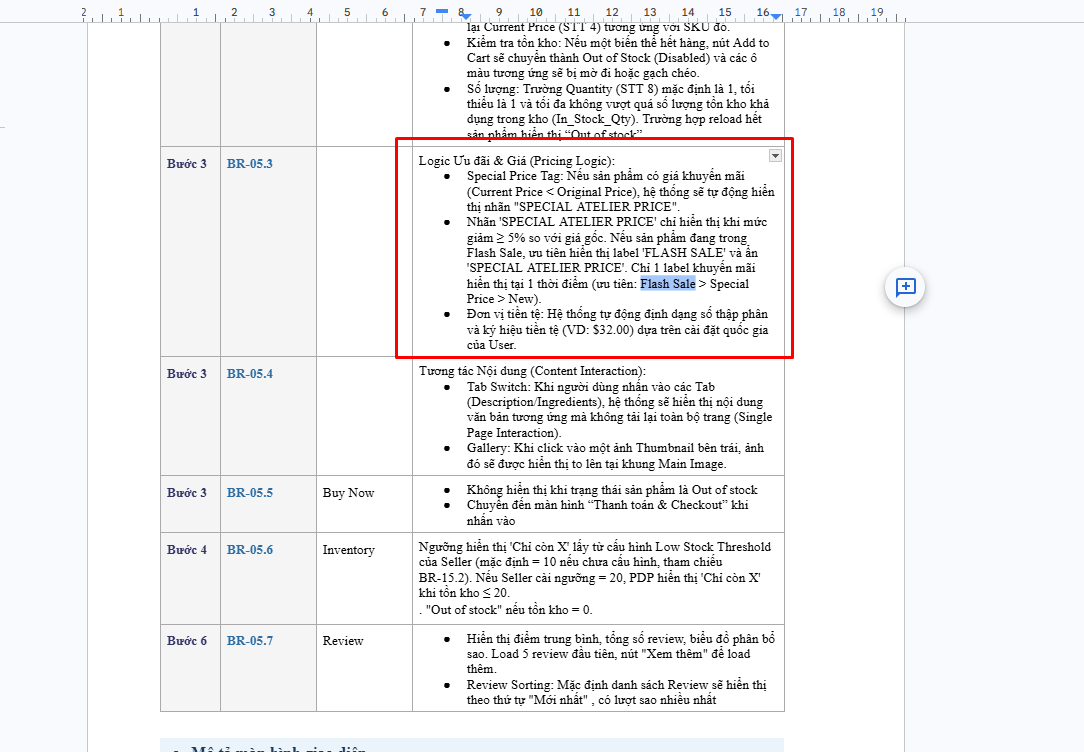Open the BR-05.5 link
The height and width of the screenshot is (752, 1084).
[250, 493]
